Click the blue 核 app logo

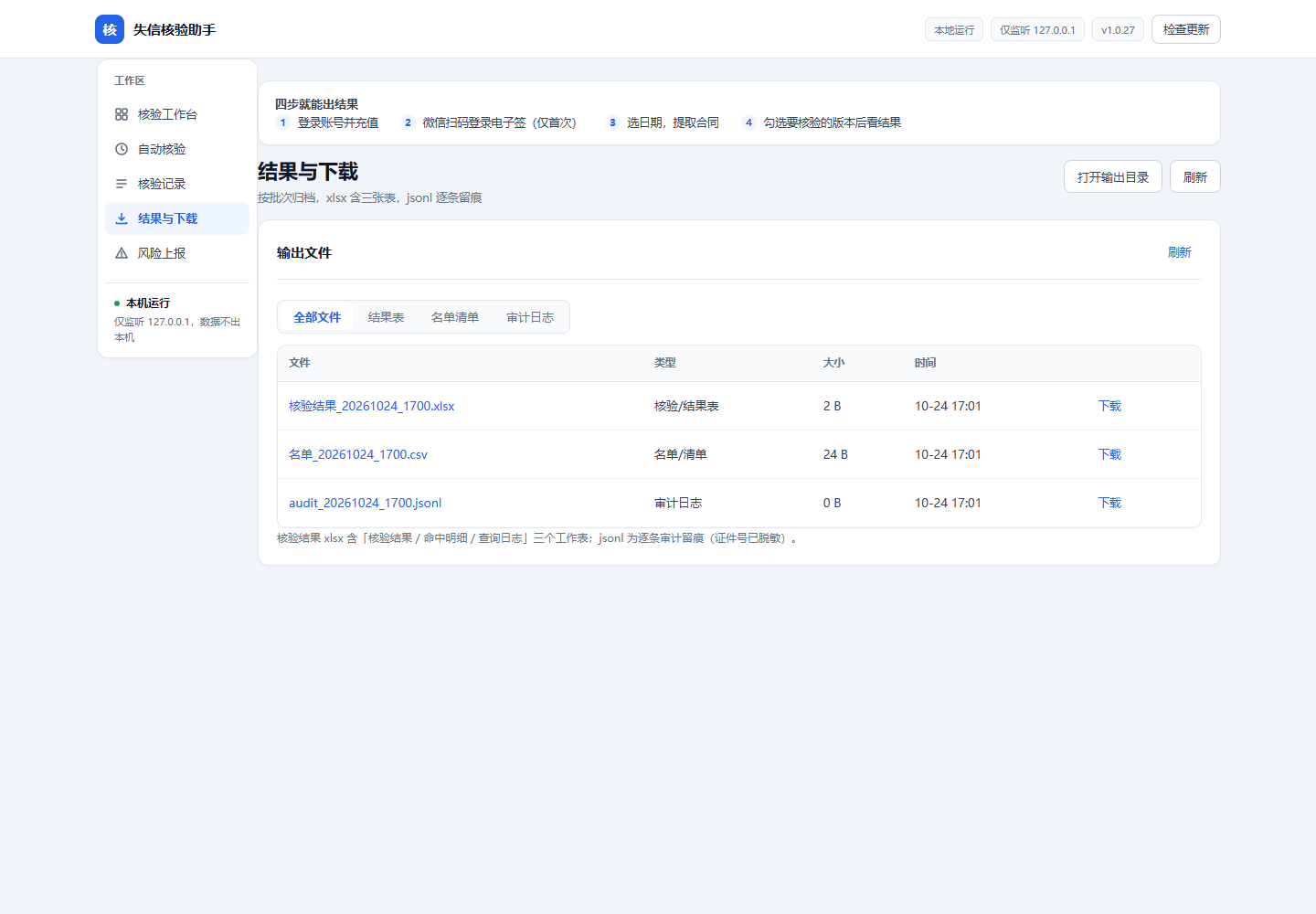[110, 29]
